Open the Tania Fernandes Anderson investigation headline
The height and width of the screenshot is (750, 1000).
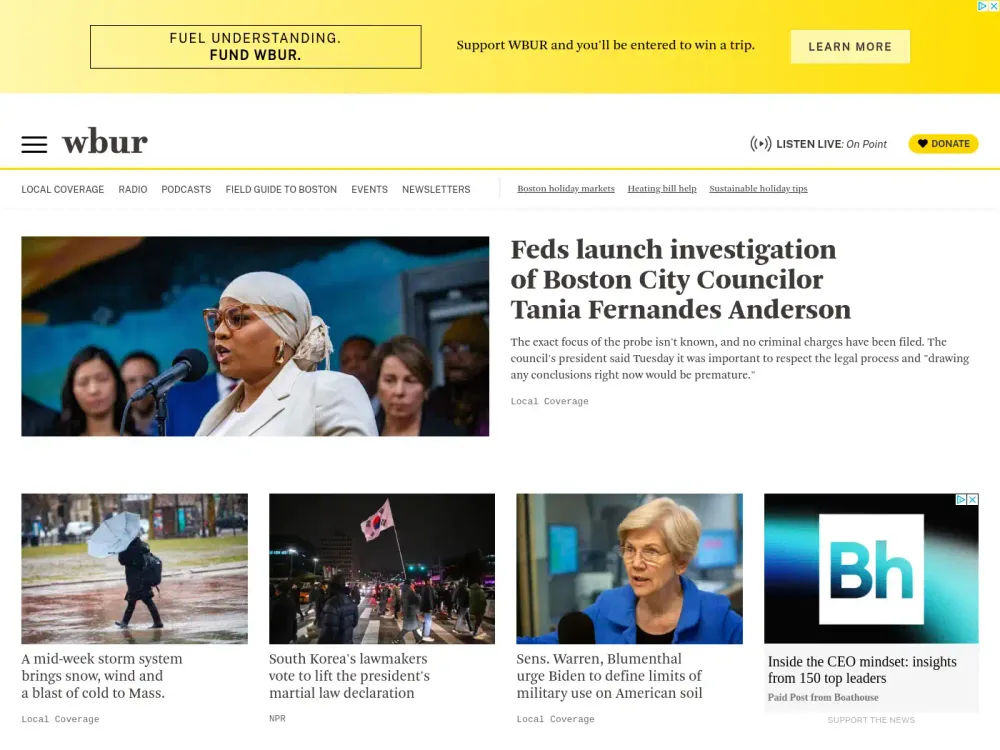pos(673,279)
